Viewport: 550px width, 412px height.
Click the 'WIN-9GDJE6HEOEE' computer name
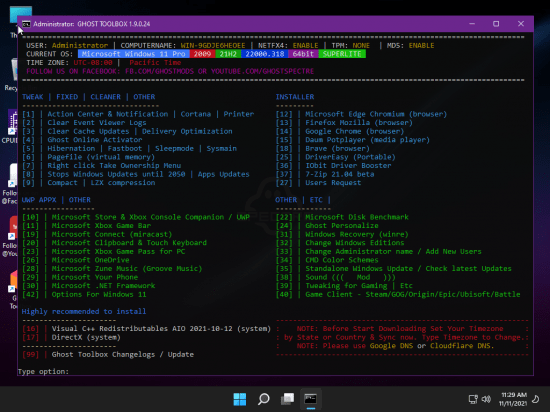[x=213, y=46]
